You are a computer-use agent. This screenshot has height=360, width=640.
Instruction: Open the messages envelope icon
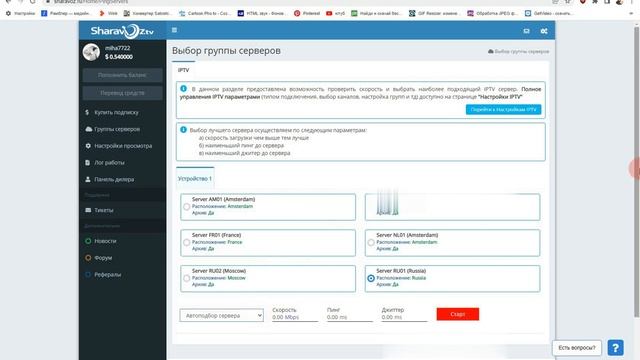point(527,31)
